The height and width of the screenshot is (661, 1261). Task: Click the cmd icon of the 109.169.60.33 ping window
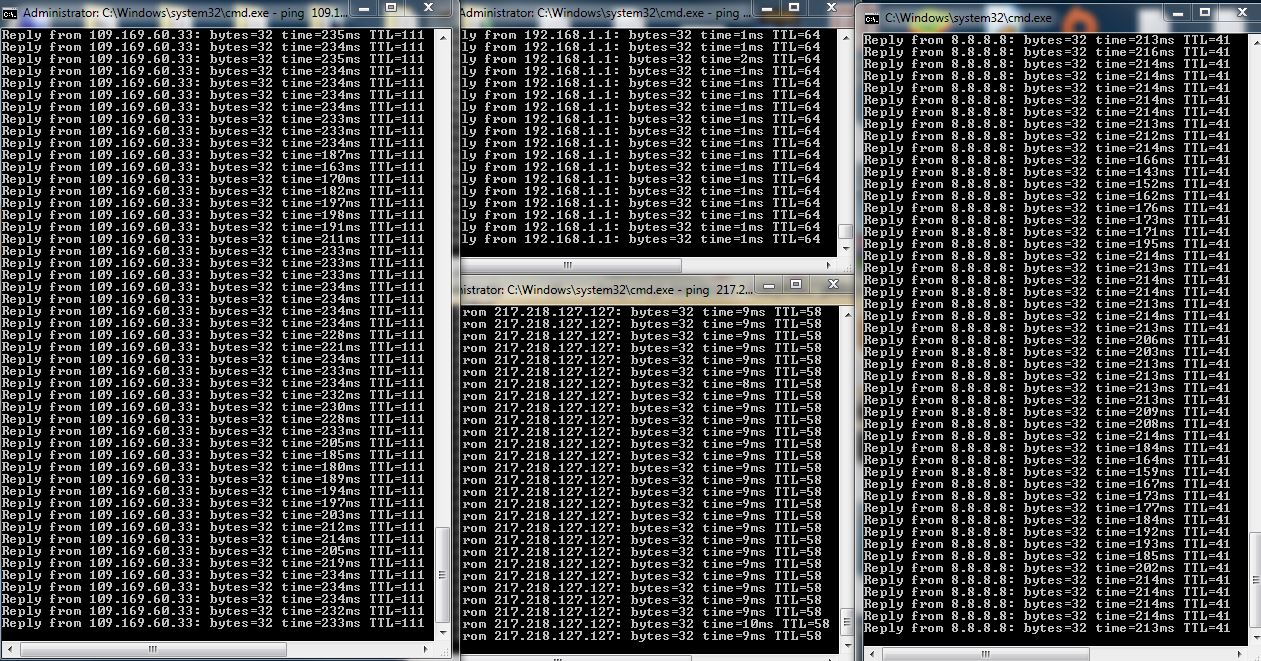pos(9,13)
